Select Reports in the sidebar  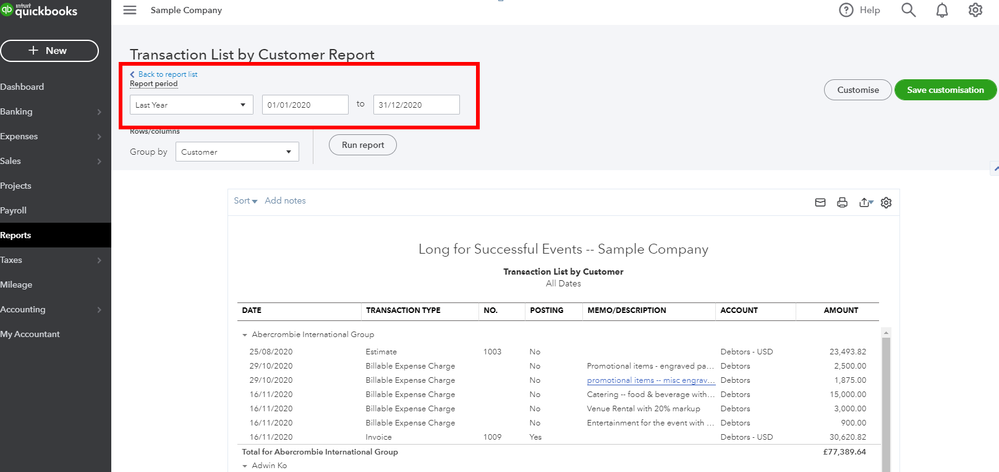click(16, 235)
